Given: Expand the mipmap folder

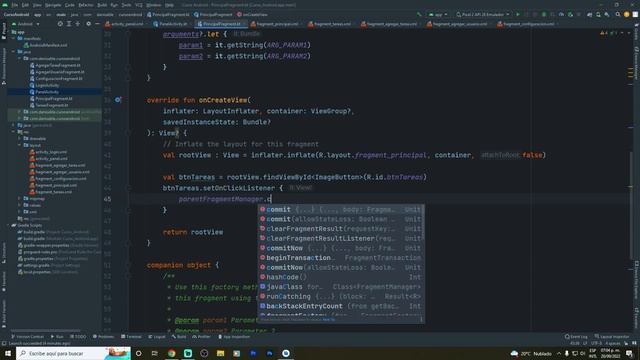Looking at the screenshot, I should point(20,198).
